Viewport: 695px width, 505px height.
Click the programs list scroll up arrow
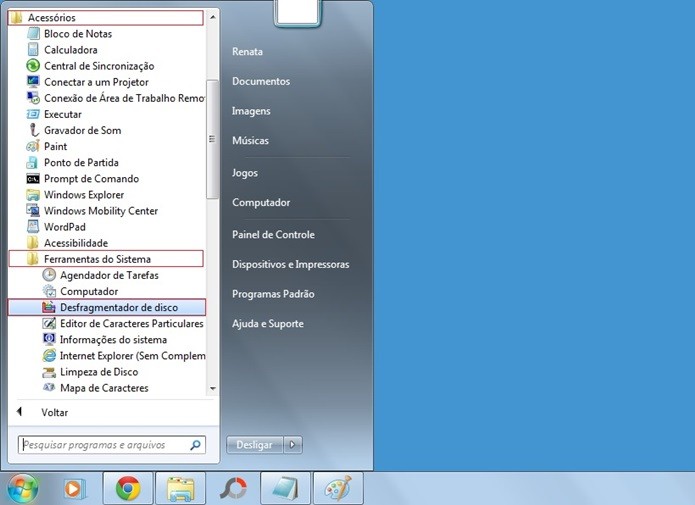tap(213, 17)
